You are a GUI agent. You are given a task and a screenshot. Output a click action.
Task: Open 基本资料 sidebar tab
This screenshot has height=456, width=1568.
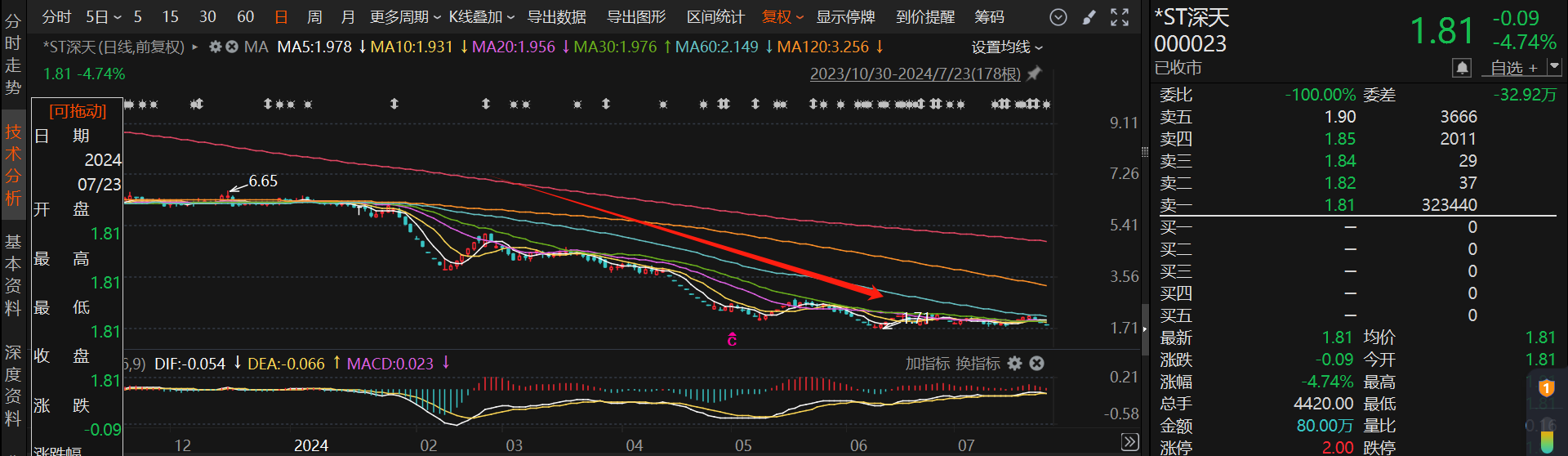coord(13,275)
